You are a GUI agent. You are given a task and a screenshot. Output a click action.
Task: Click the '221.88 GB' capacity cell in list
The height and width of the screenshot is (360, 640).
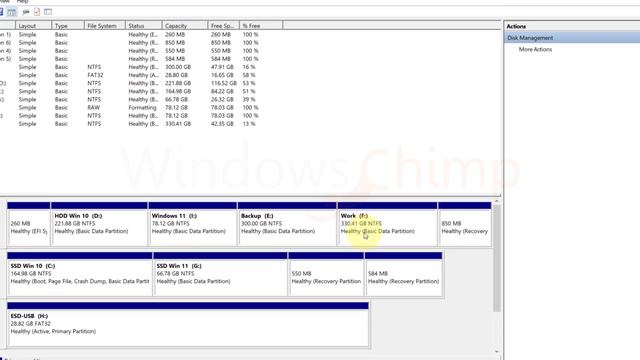point(178,83)
